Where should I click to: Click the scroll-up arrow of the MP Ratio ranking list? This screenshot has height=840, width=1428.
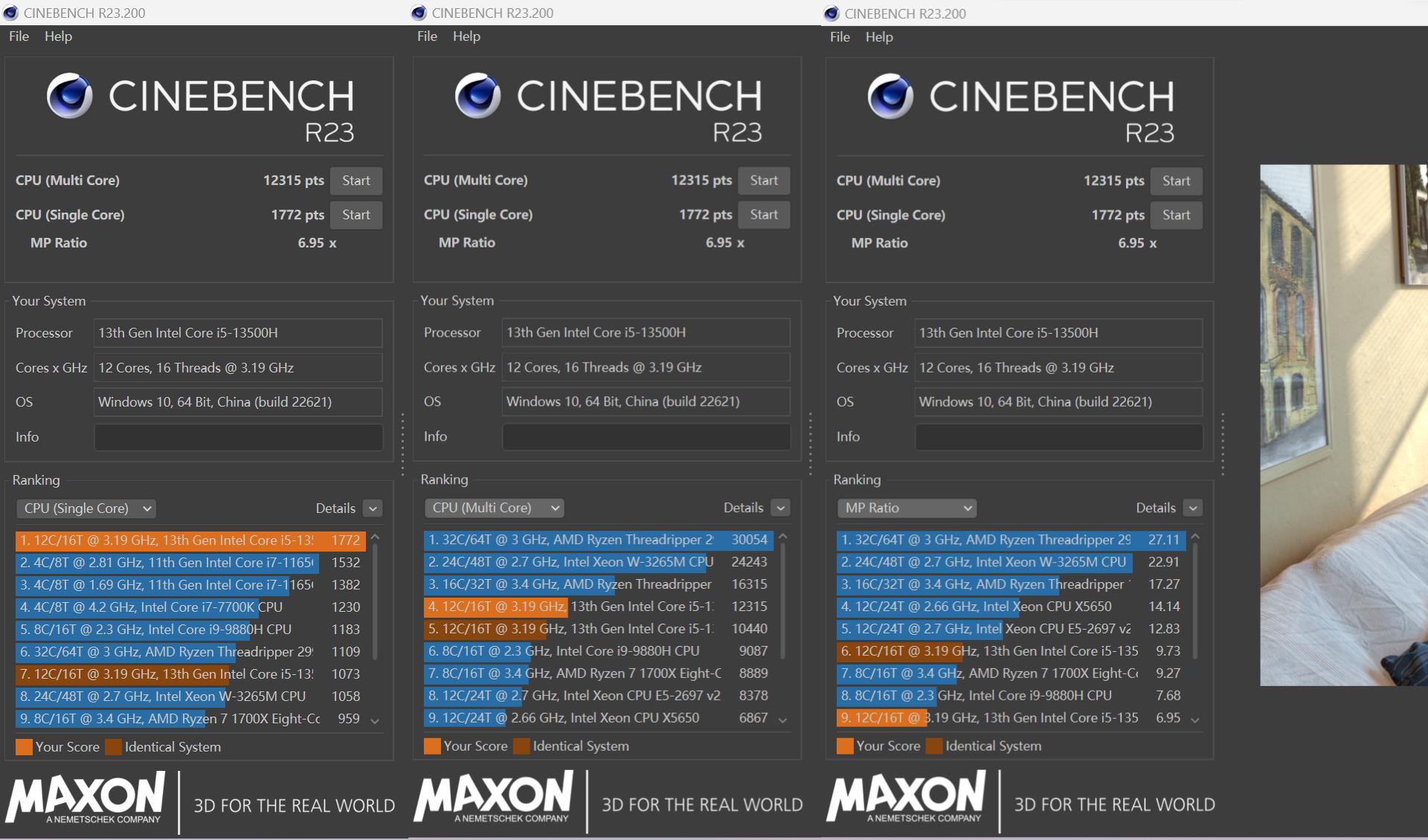(1195, 537)
